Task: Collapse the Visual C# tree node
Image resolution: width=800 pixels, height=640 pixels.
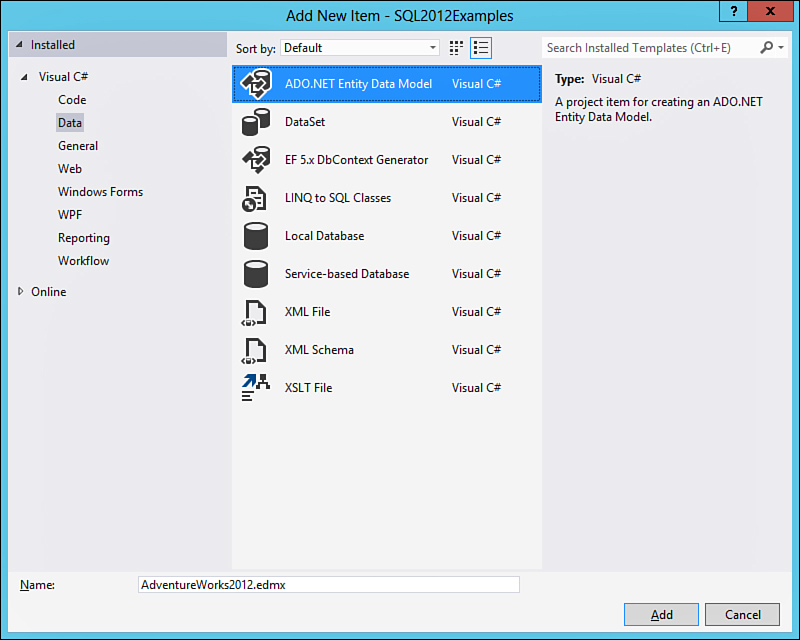Action: [23, 77]
